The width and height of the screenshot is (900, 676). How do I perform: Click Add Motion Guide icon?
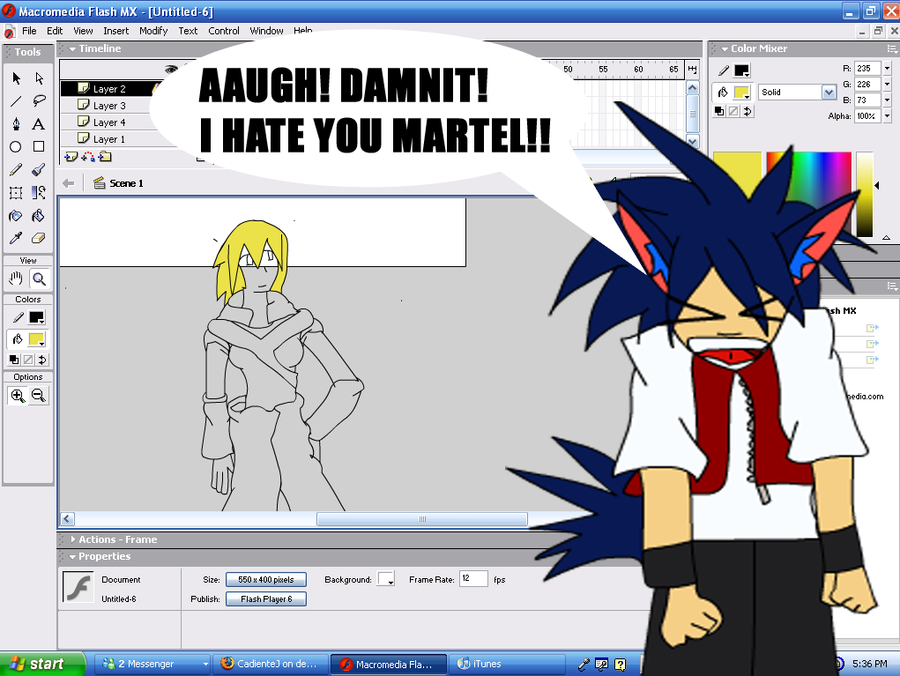click(x=88, y=157)
